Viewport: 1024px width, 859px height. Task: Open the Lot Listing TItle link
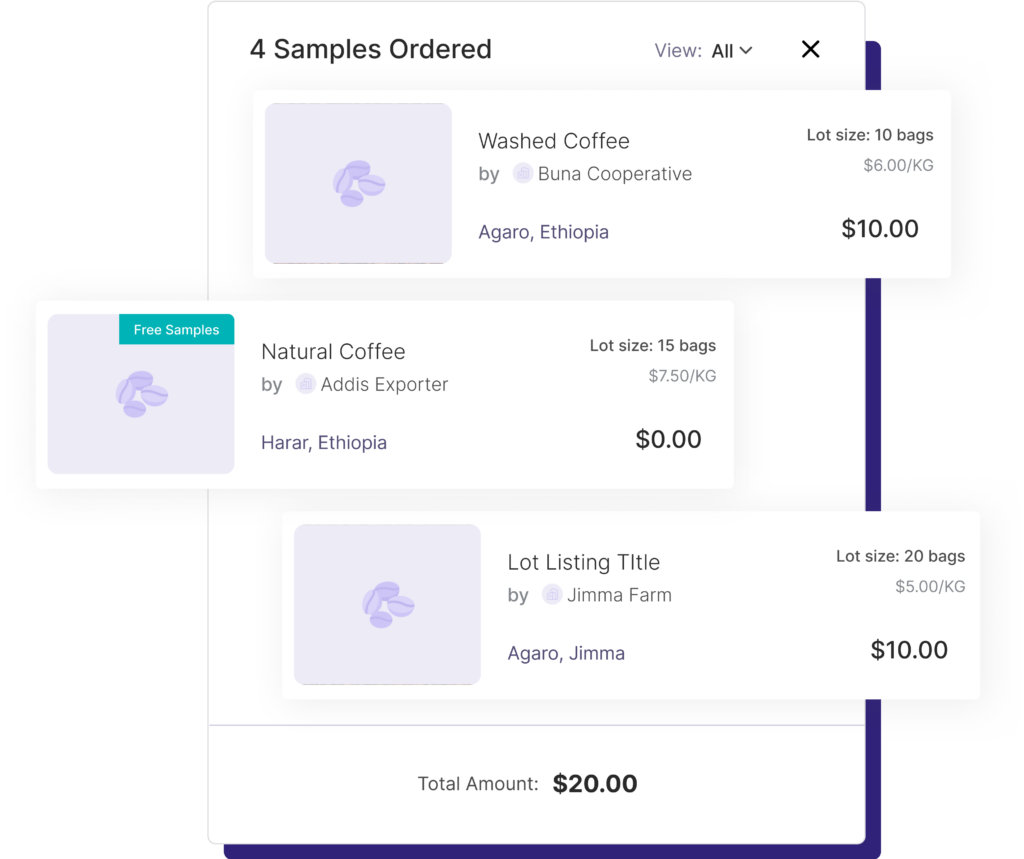(x=583, y=562)
